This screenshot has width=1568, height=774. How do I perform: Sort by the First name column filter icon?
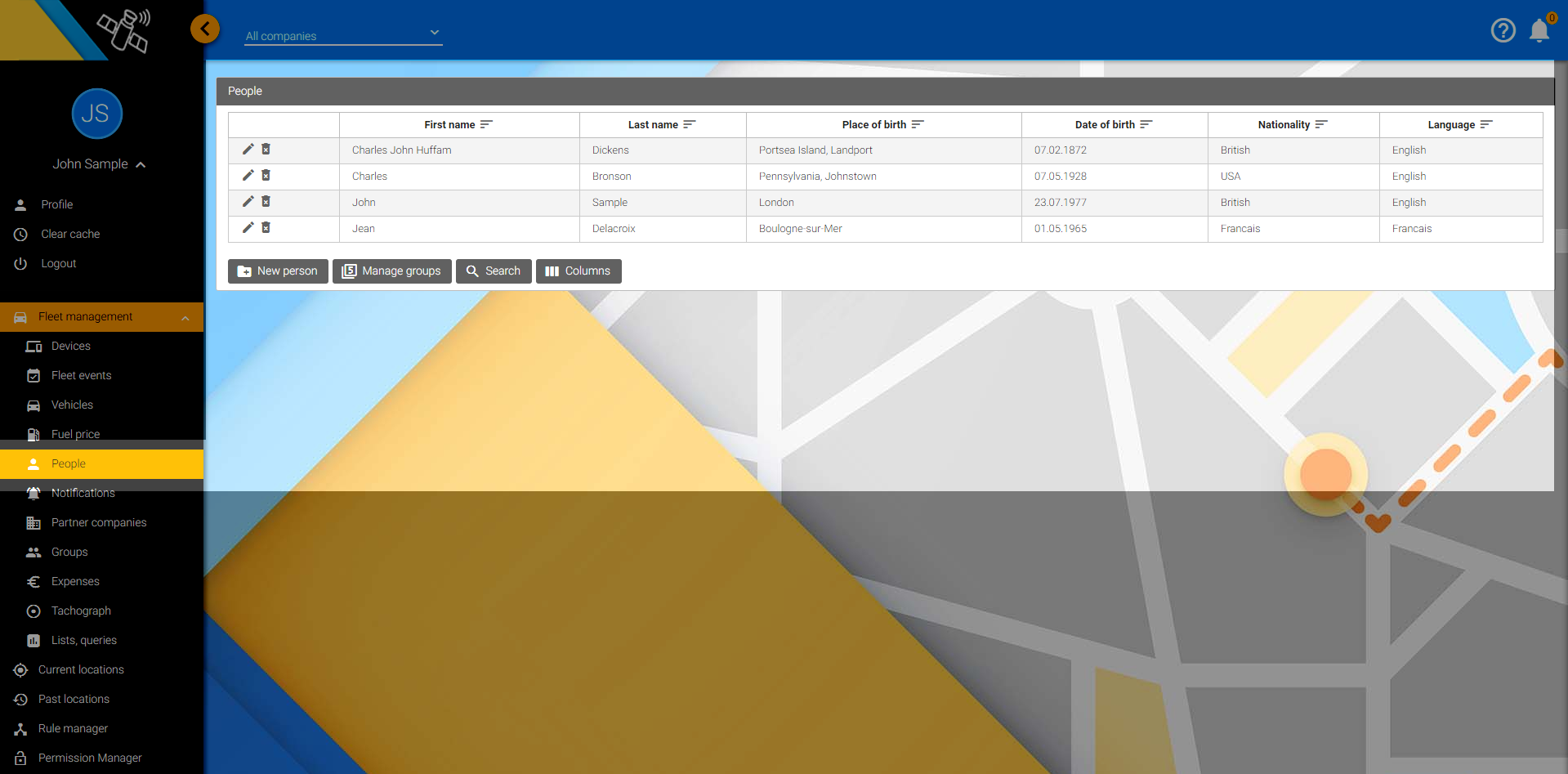click(x=487, y=124)
